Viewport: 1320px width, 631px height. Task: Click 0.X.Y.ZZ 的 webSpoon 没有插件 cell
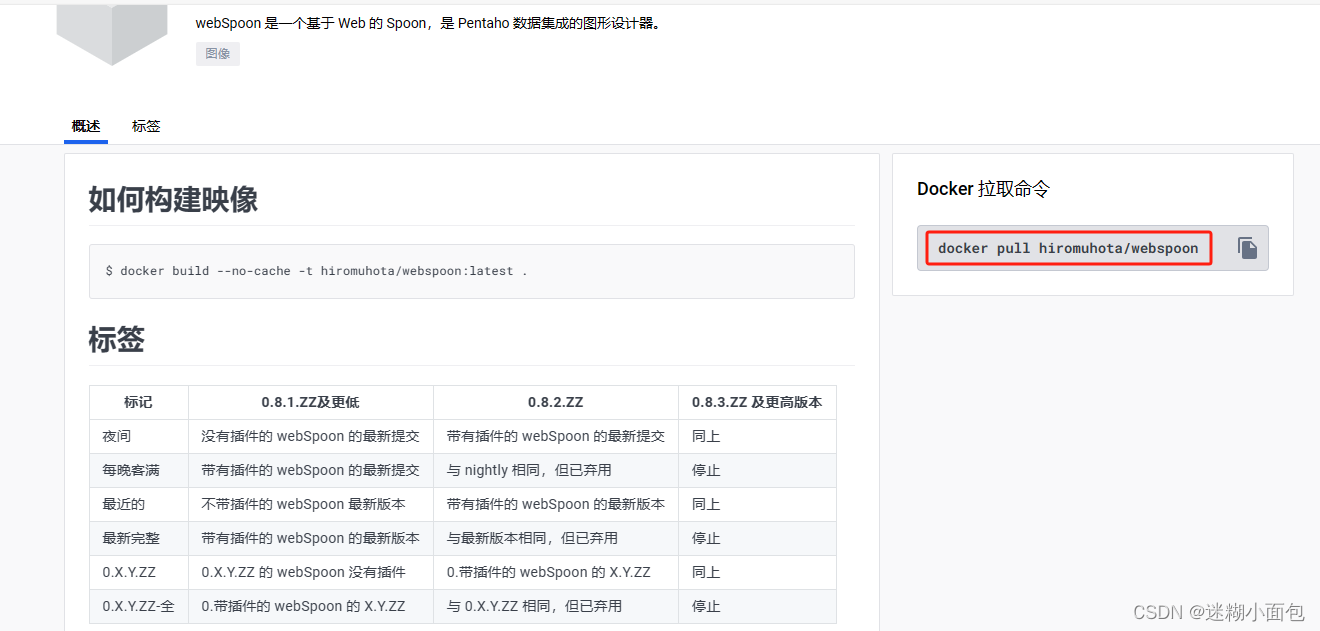(x=311, y=572)
